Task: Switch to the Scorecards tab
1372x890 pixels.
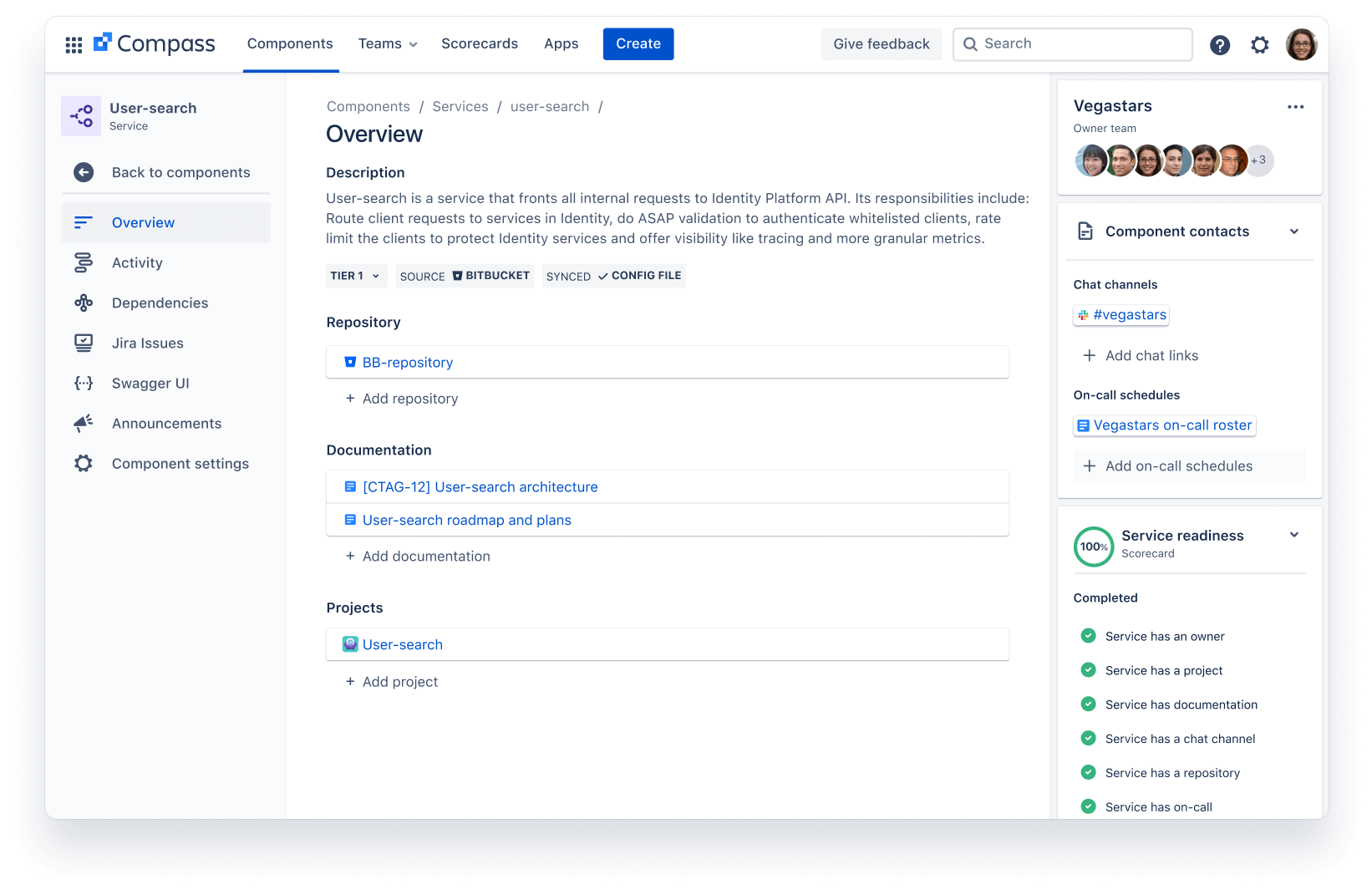Action: click(480, 43)
